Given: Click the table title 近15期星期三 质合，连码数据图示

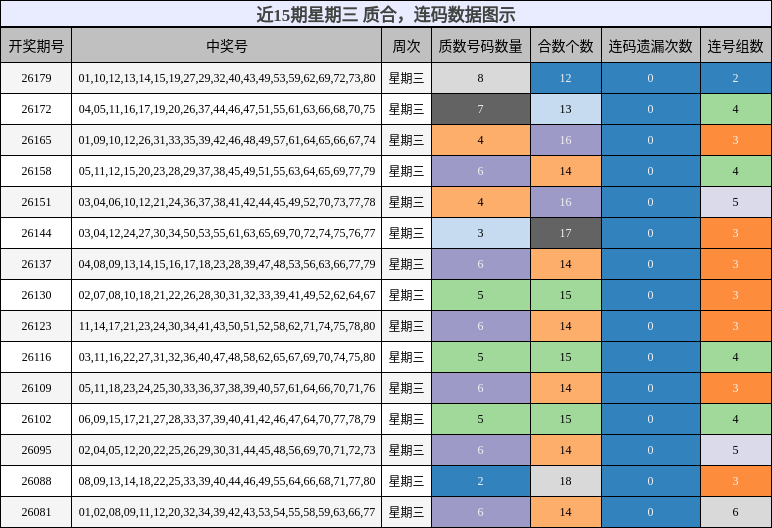Looking at the screenshot, I should pos(386,14).
